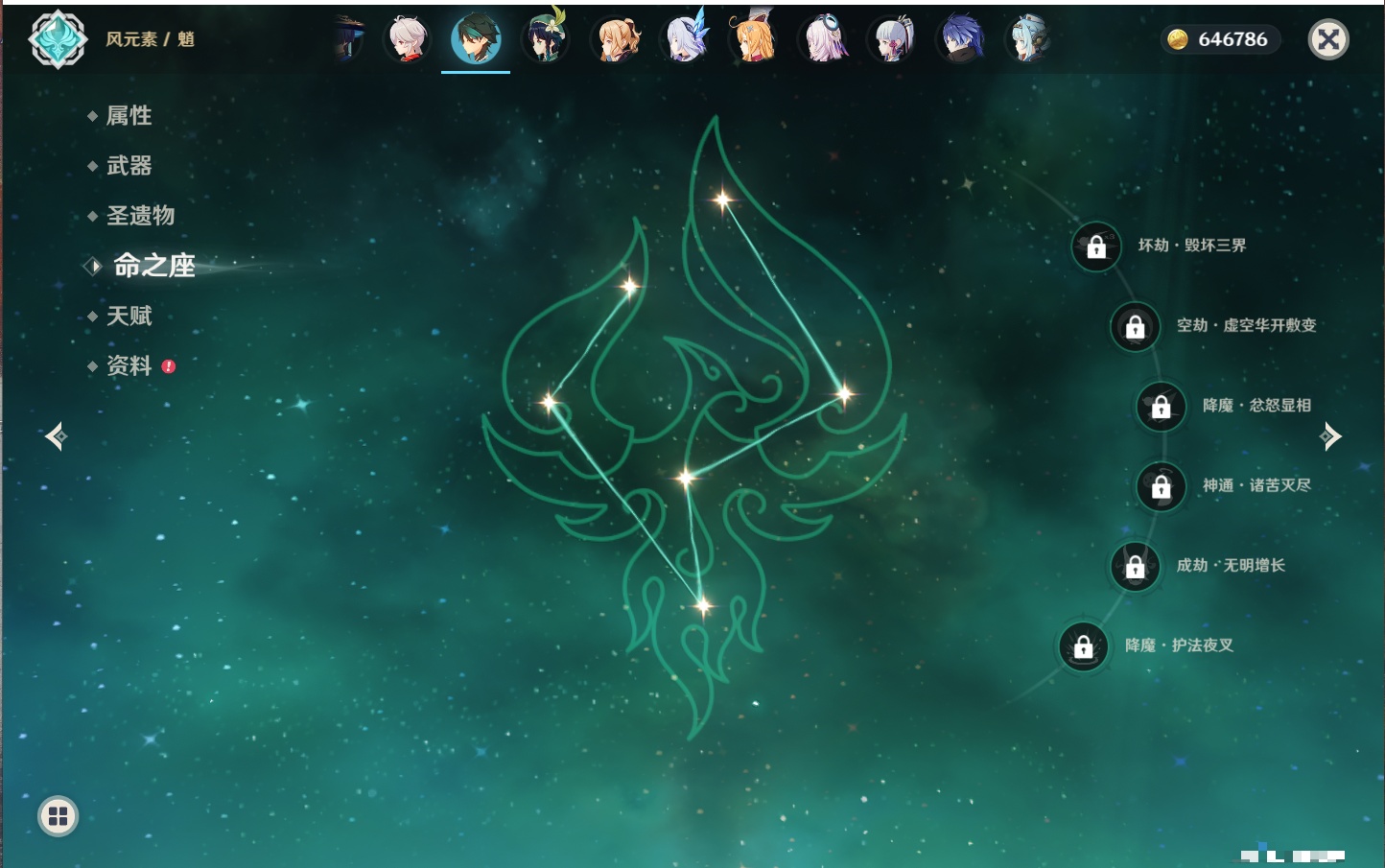Viewport: 1385px width, 868px height.
Task: Go to previous character with left arrow
Action: (x=56, y=436)
